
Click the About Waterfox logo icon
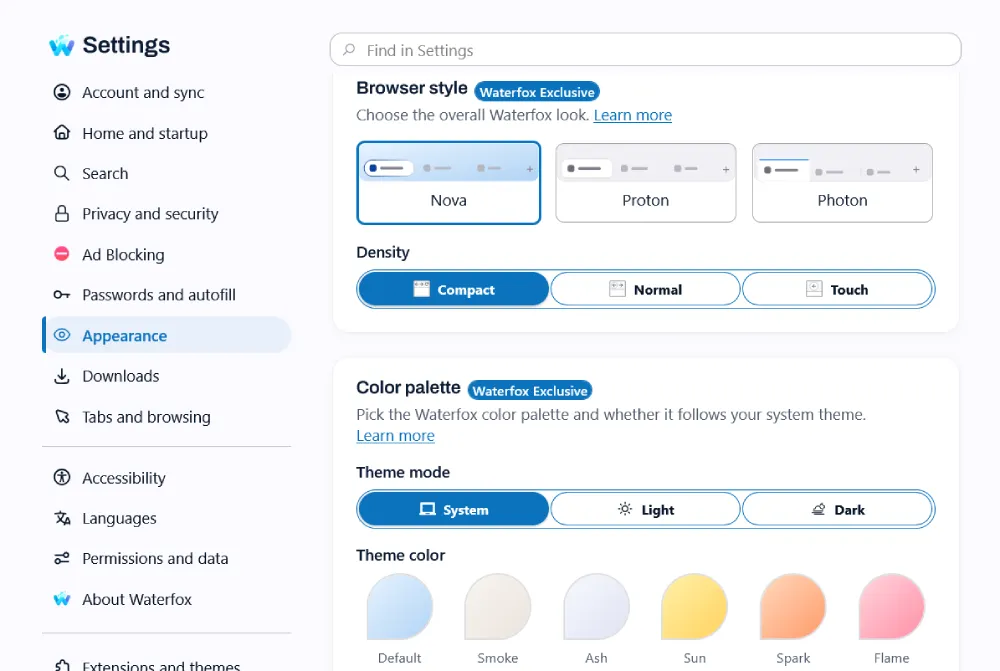click(62, 599)
